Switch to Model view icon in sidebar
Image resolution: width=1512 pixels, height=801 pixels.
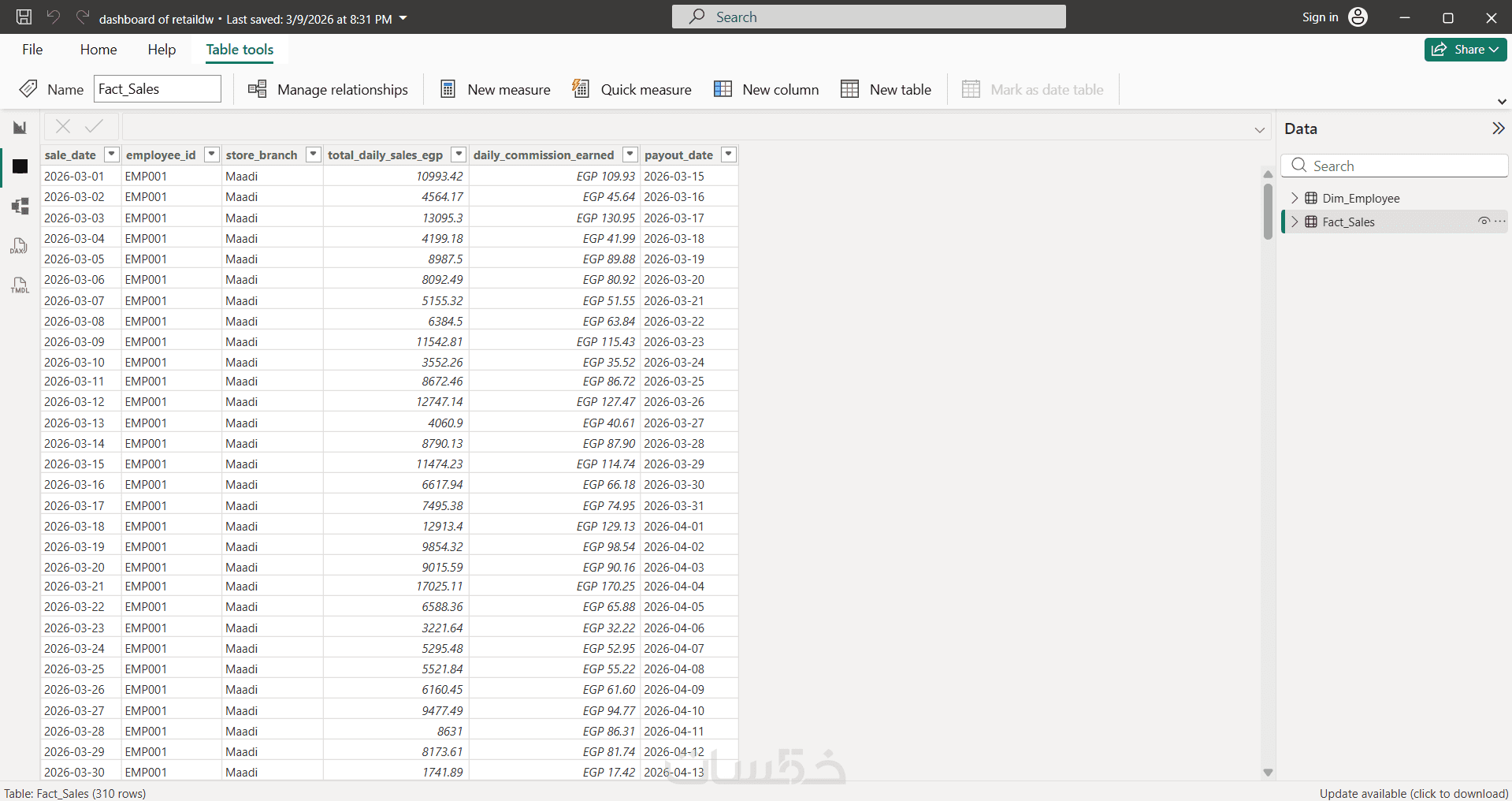(20, 207)
